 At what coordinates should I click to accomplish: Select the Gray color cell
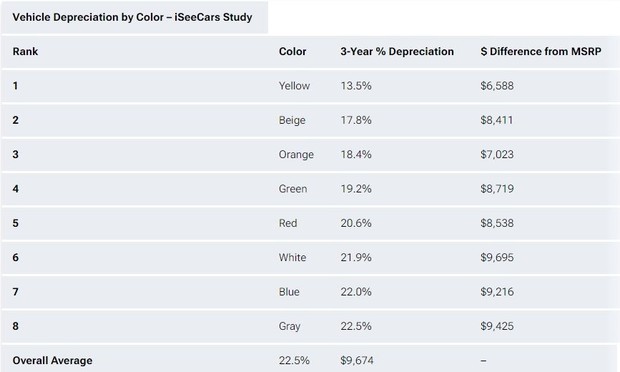[x=289, y=326]
